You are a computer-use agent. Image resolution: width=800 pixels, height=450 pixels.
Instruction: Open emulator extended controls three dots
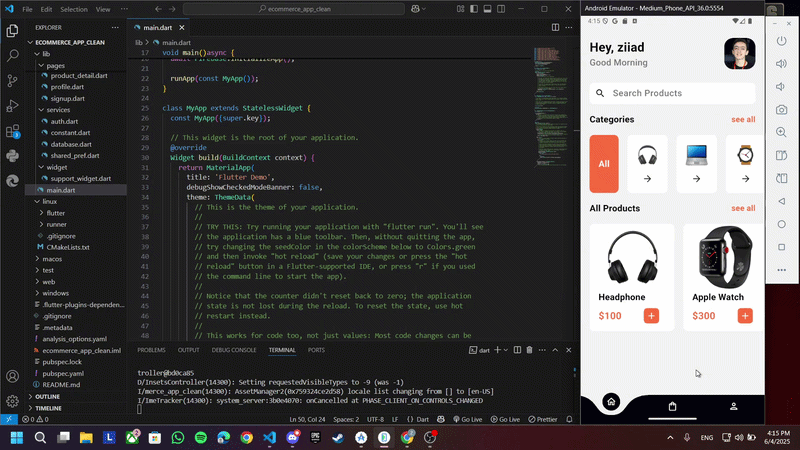click(781, 270)
